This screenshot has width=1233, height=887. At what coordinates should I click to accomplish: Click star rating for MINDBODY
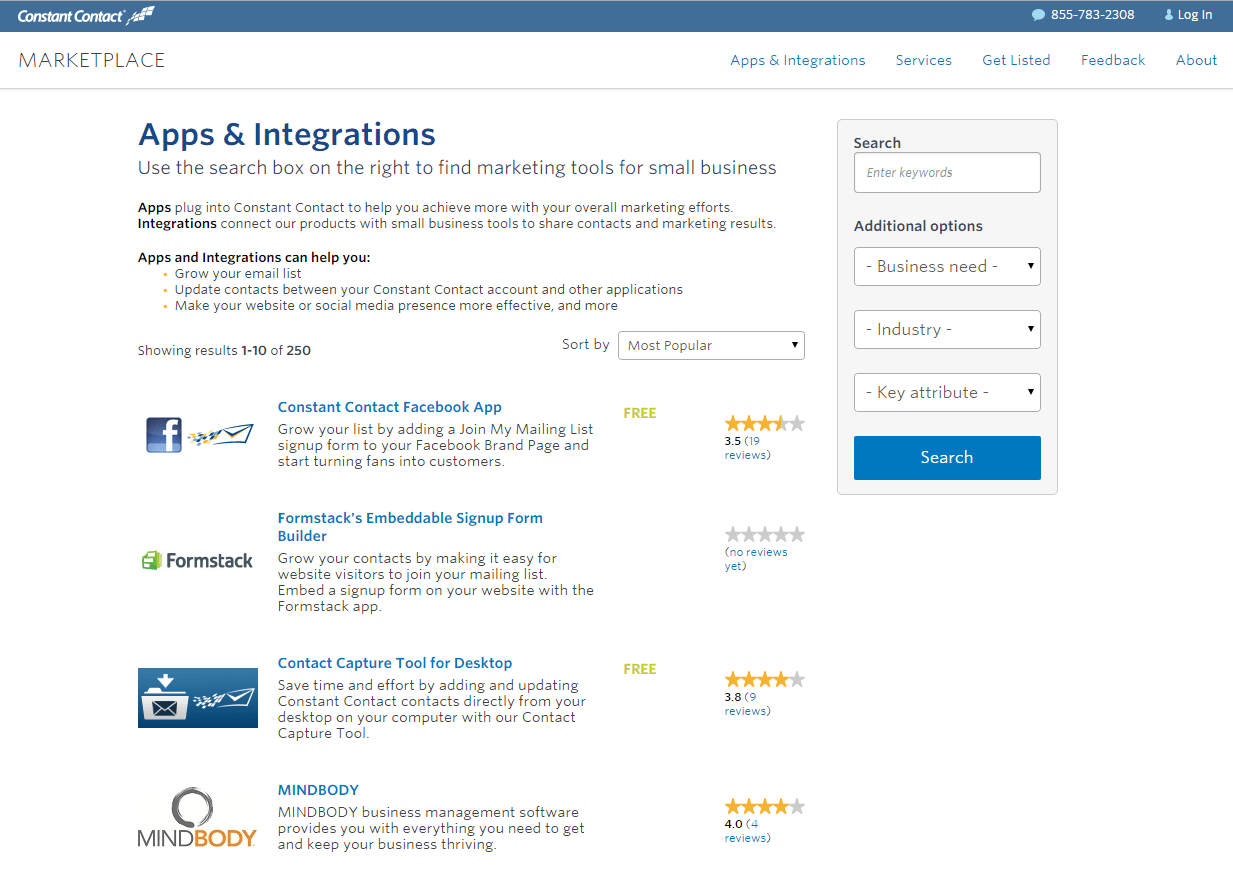click(x=764, y=806)
